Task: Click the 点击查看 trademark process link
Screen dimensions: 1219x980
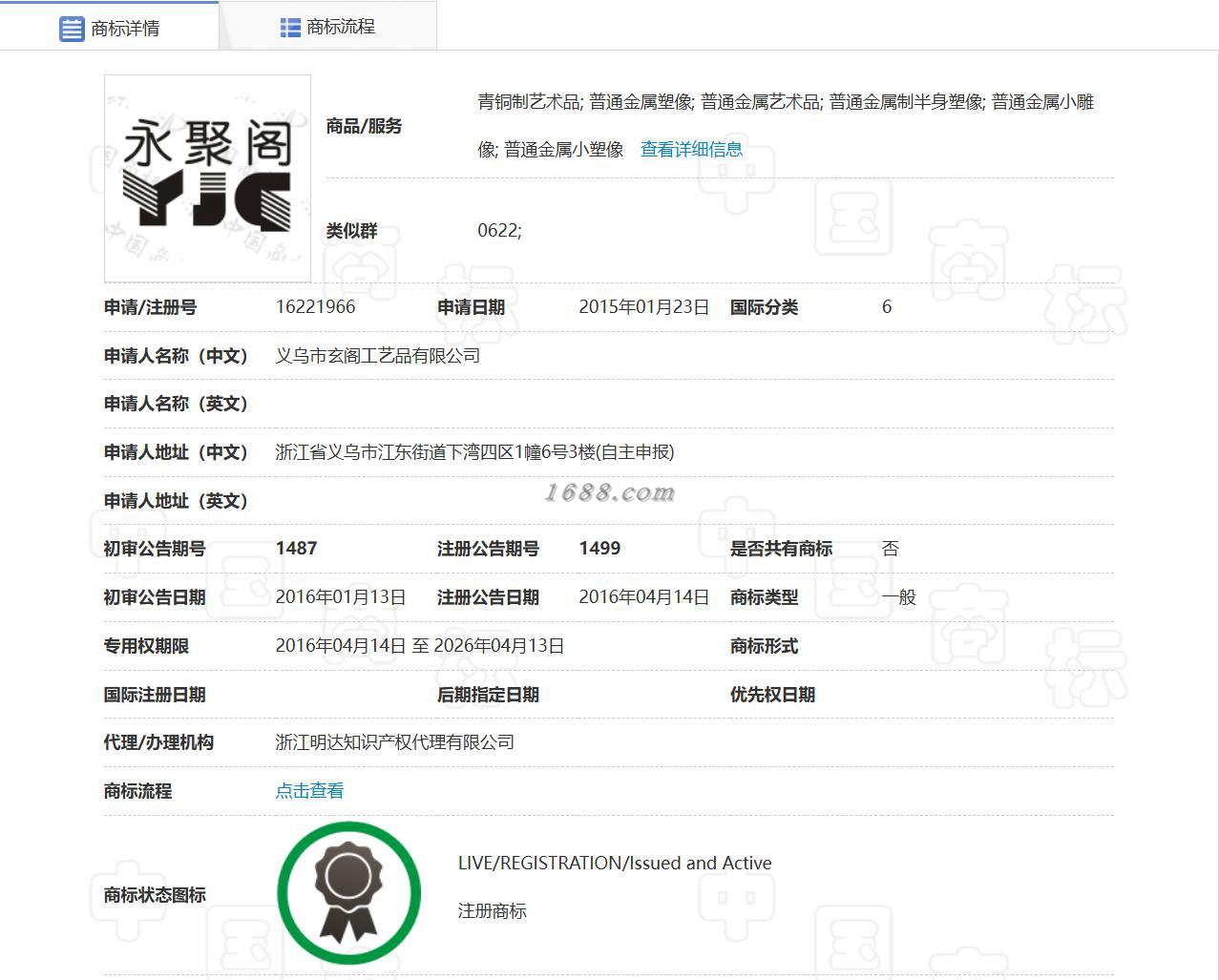Action: point(309,791)
